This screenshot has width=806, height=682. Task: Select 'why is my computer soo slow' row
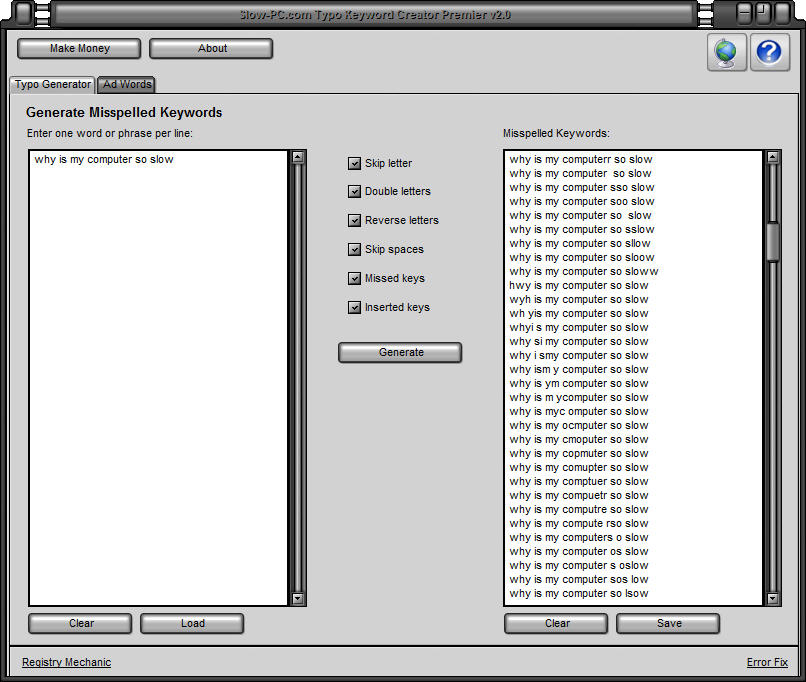click(582, 201)
